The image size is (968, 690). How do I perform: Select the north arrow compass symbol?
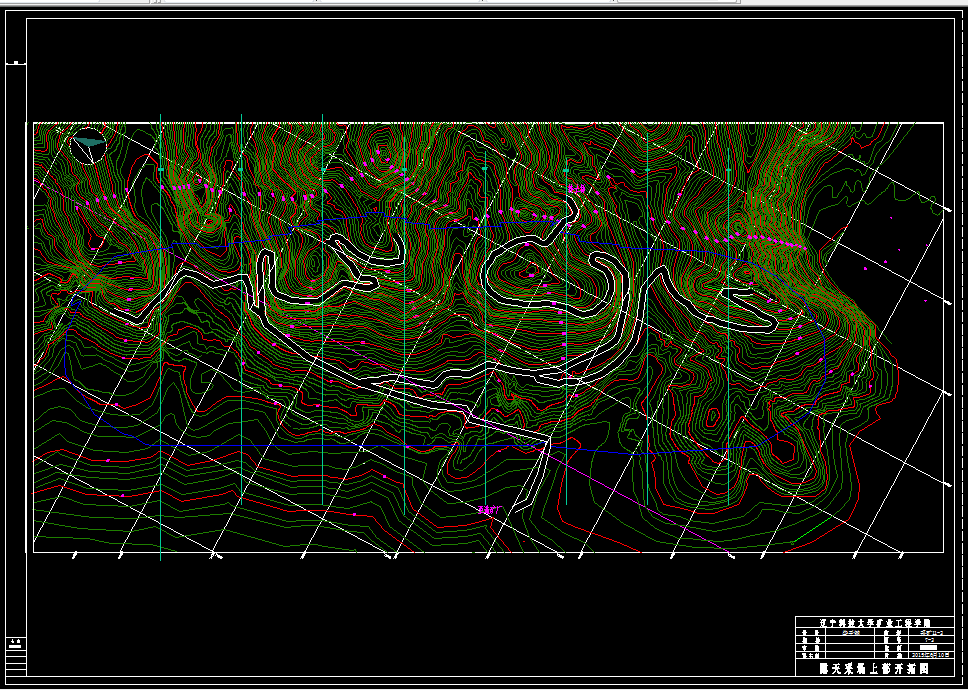[x=89, y=146]
